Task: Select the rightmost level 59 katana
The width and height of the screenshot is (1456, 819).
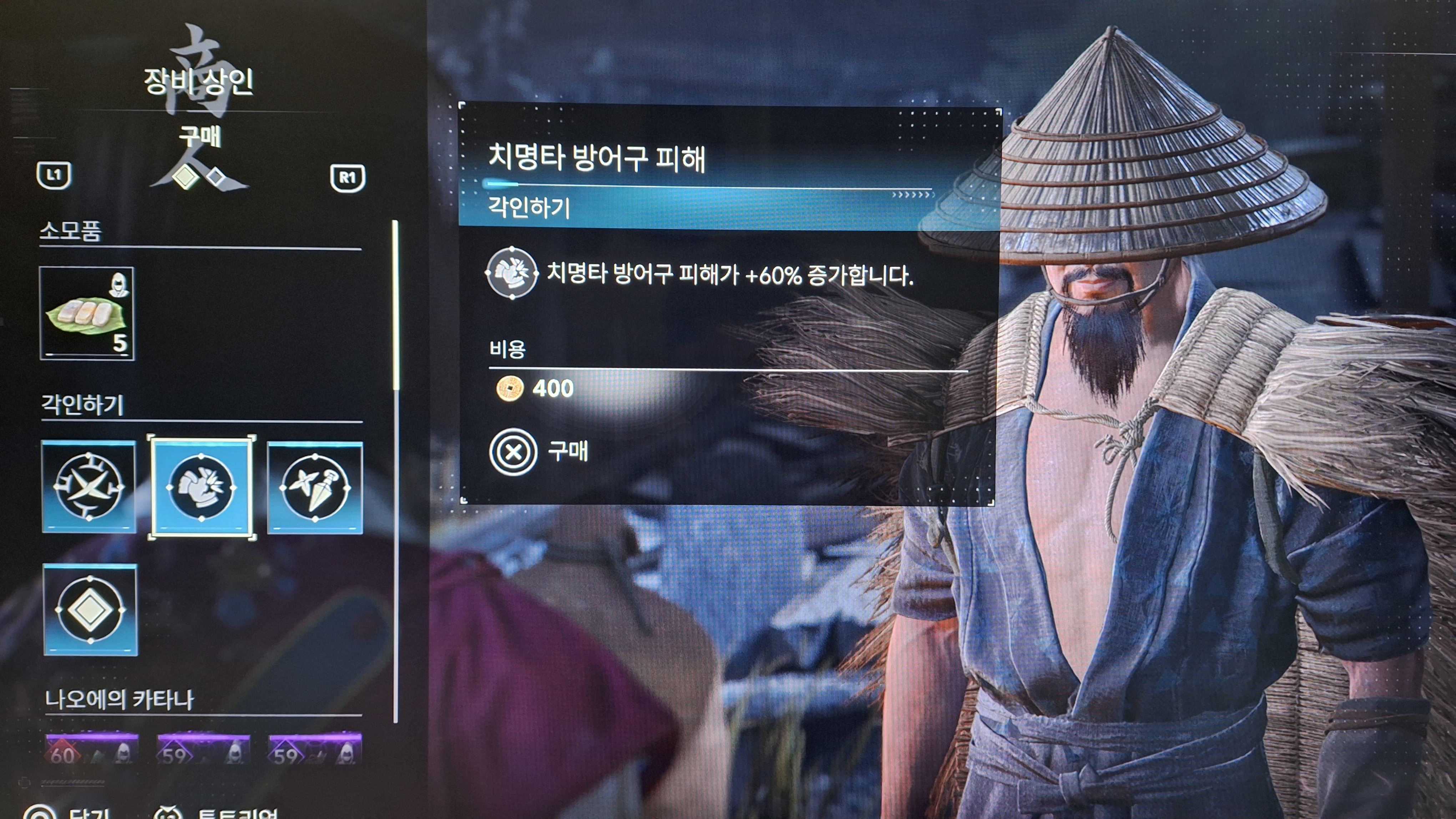Action: [x=315, y=748]
